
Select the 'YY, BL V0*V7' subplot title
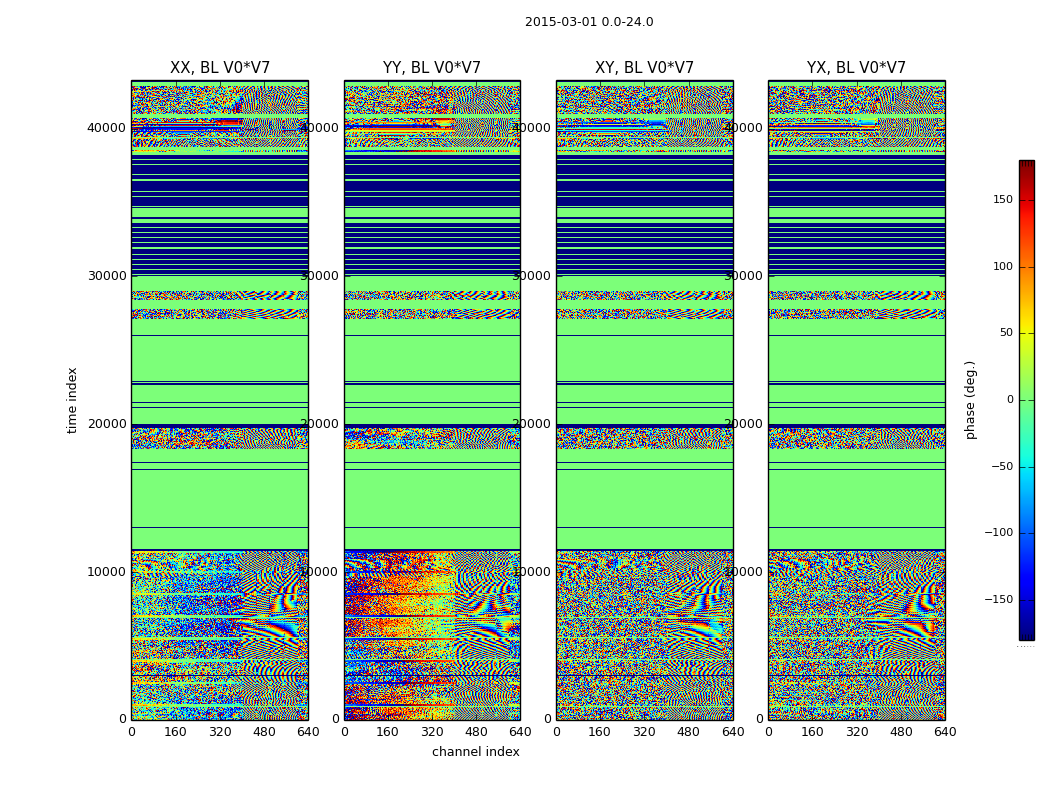432,68
